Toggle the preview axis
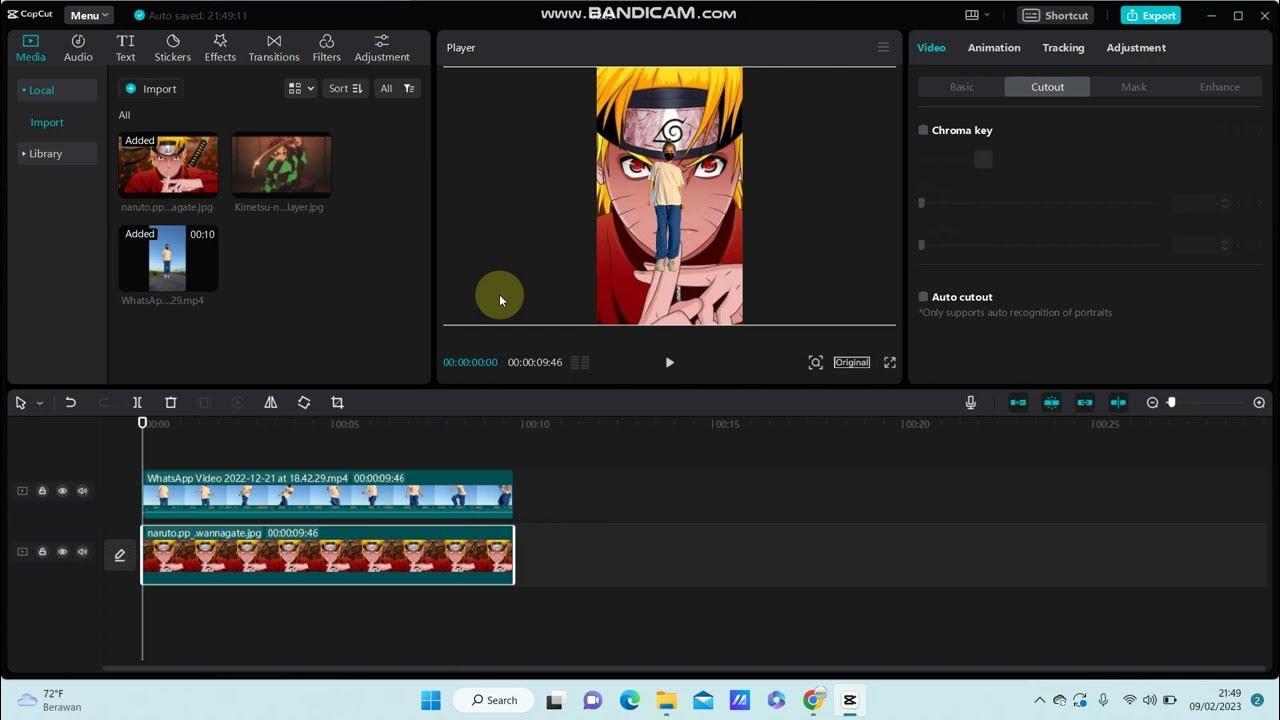Image resolution: width=1280 pixels, height=720 pixels. coord(1118,403)
